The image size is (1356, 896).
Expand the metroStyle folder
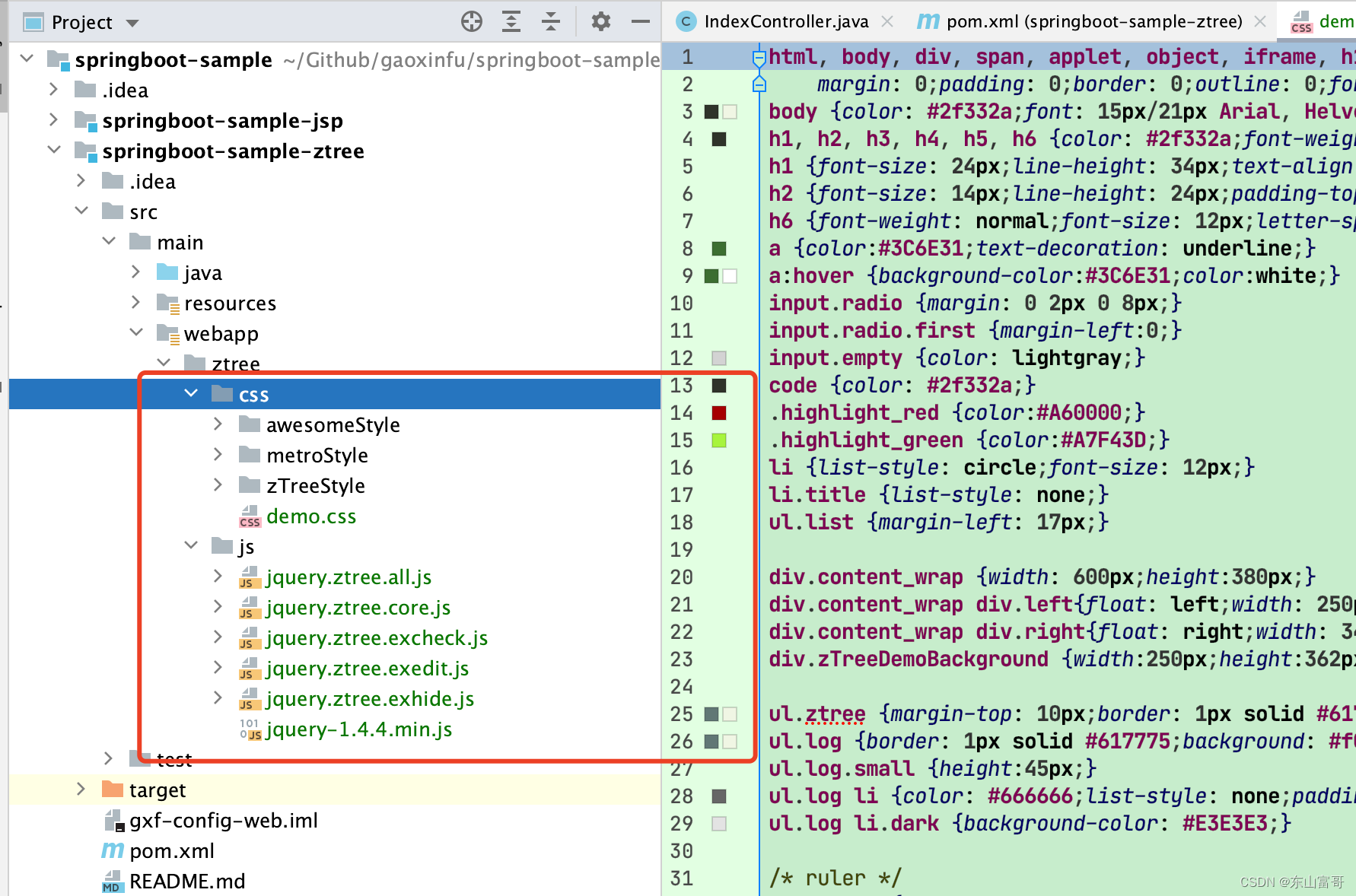coord(218,454)
